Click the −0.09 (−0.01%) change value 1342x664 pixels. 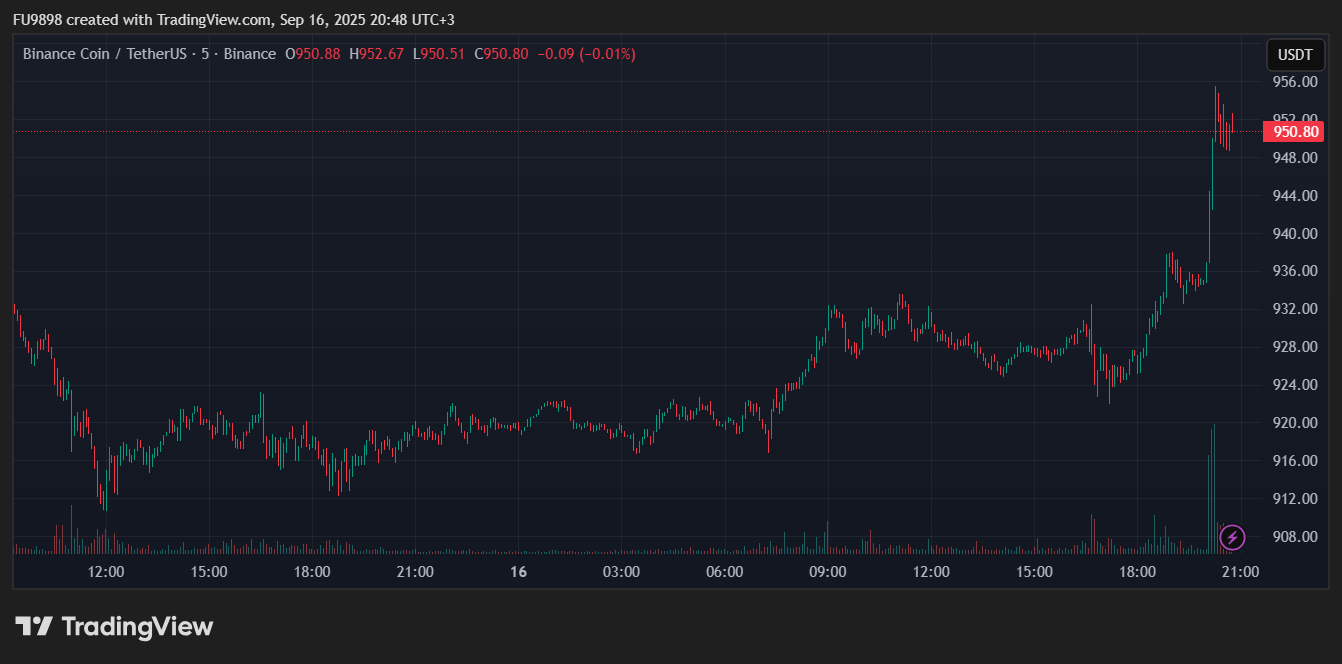586,54
